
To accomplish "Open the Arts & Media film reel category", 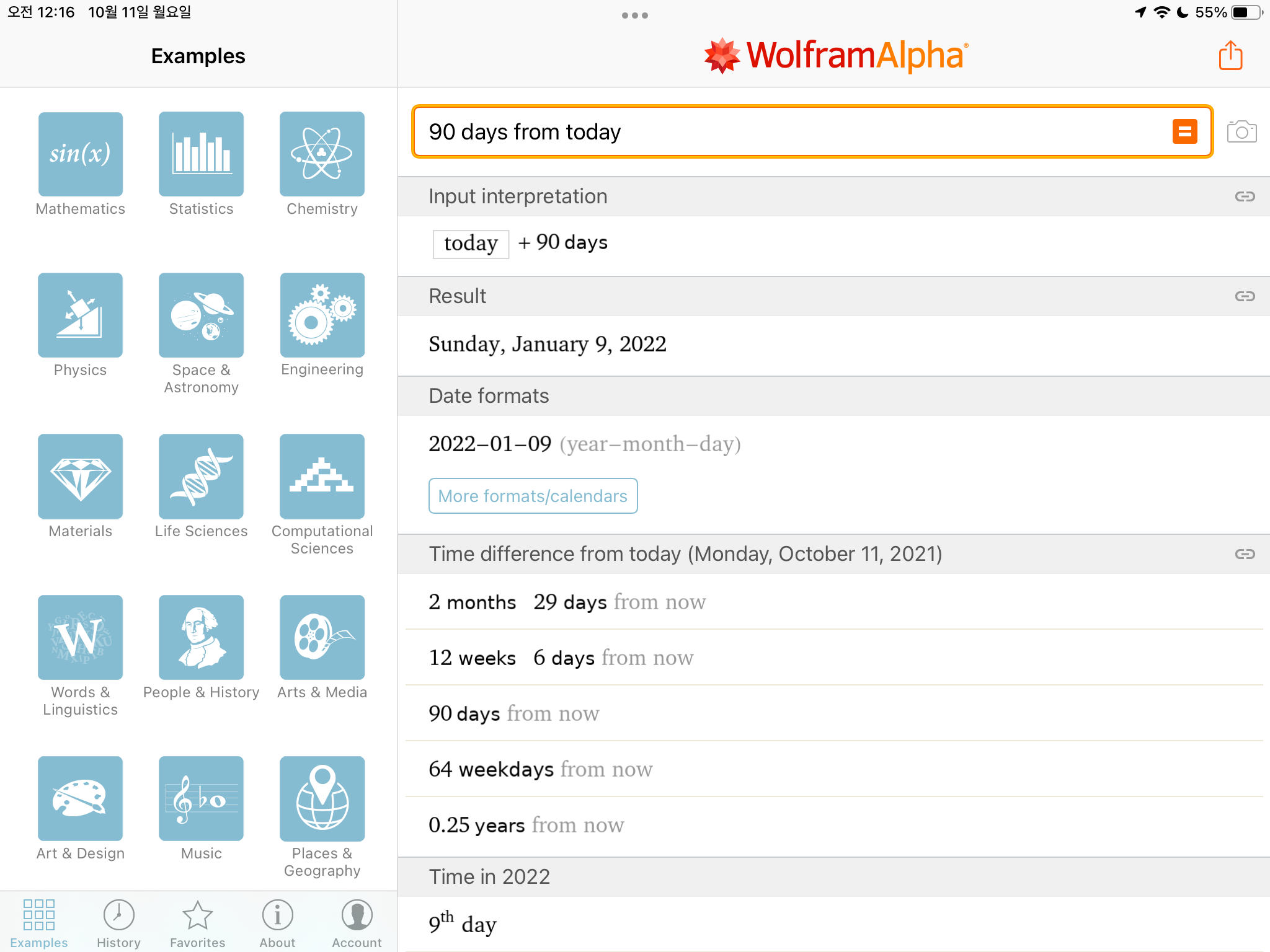I will click(322, 638).
